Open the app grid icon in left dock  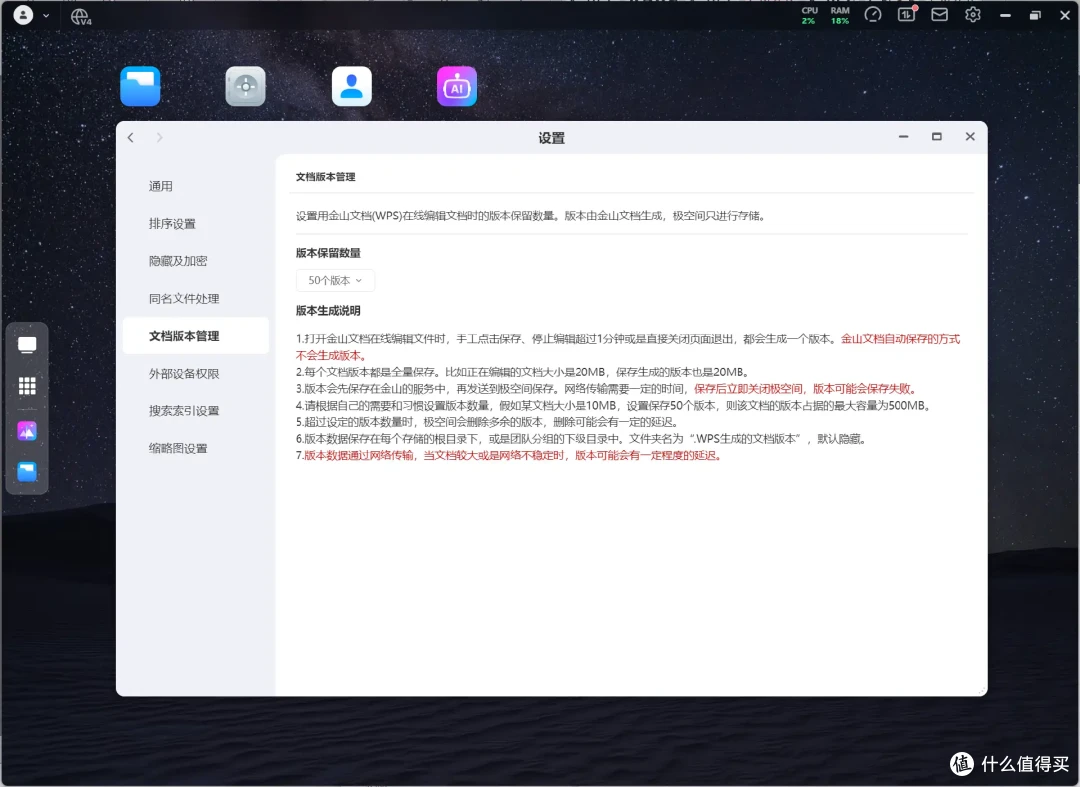[x=27, y=386]
